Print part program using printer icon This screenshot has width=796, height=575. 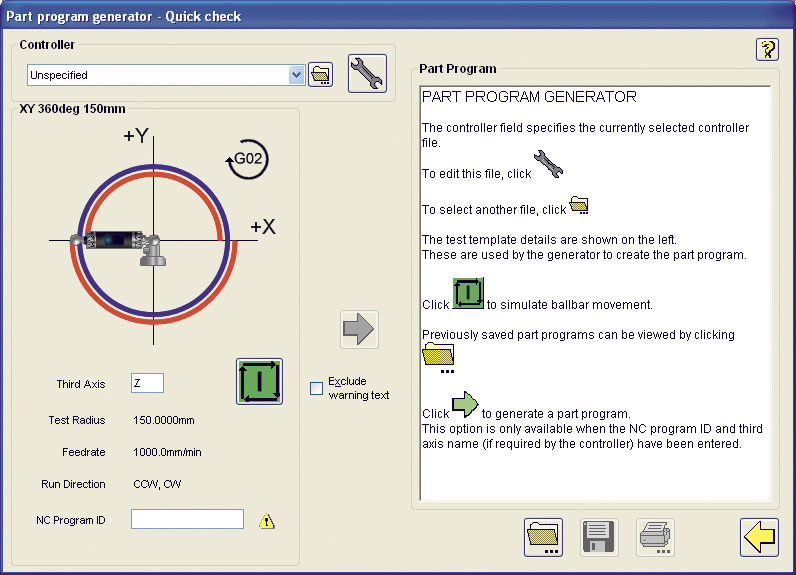pyautogui.click(x=656, y=537)
